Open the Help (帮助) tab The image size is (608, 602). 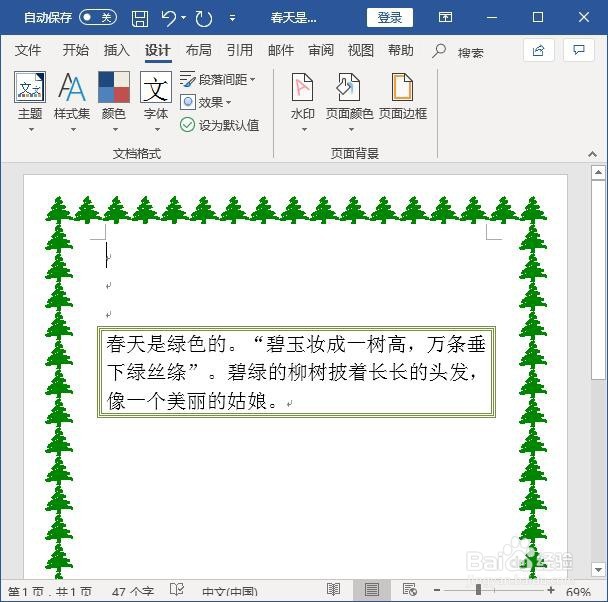(x=401, y=50)
